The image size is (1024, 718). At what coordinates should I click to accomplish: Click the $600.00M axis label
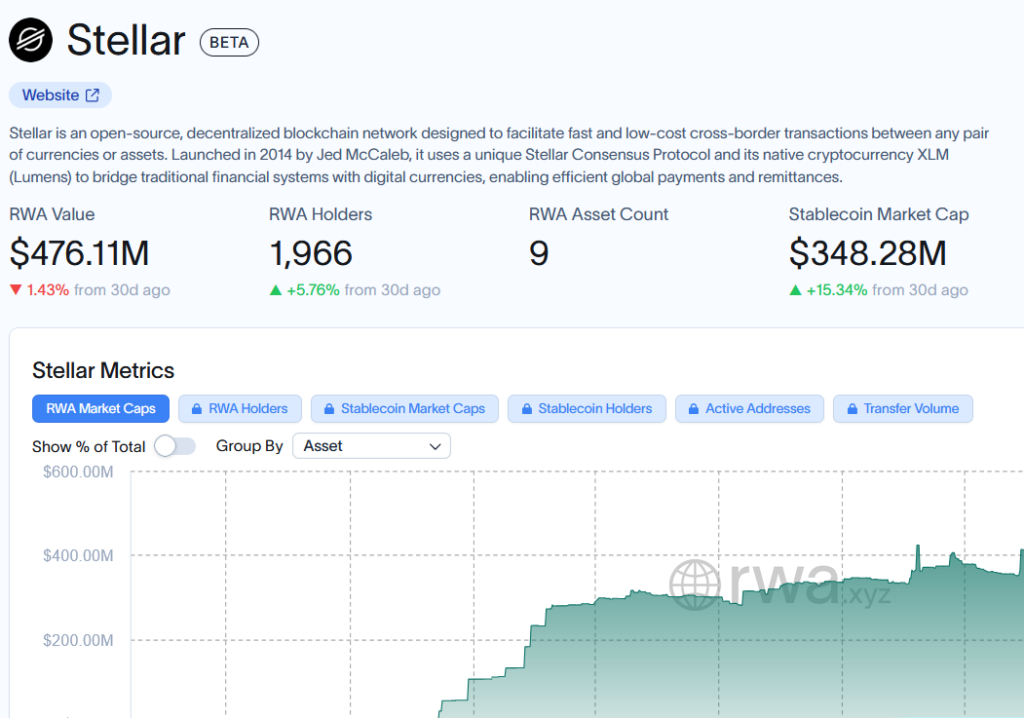[78, 472]
